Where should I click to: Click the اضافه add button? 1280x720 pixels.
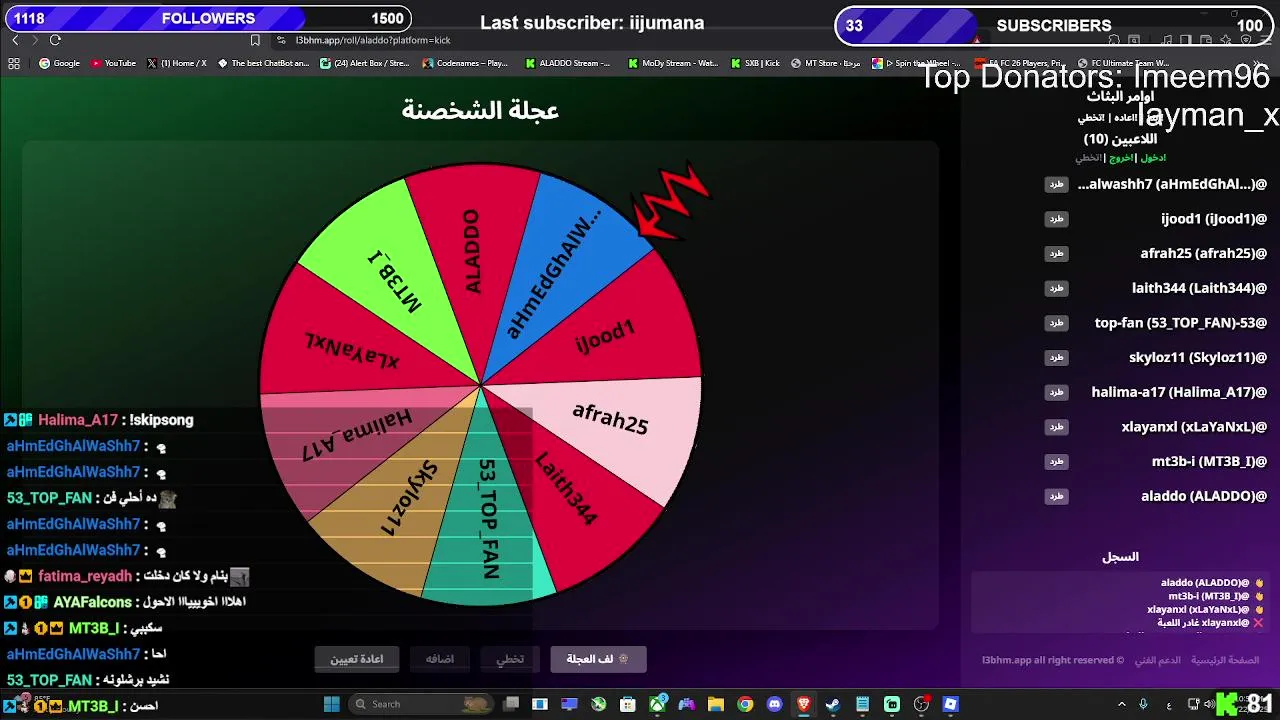point(440,659)
